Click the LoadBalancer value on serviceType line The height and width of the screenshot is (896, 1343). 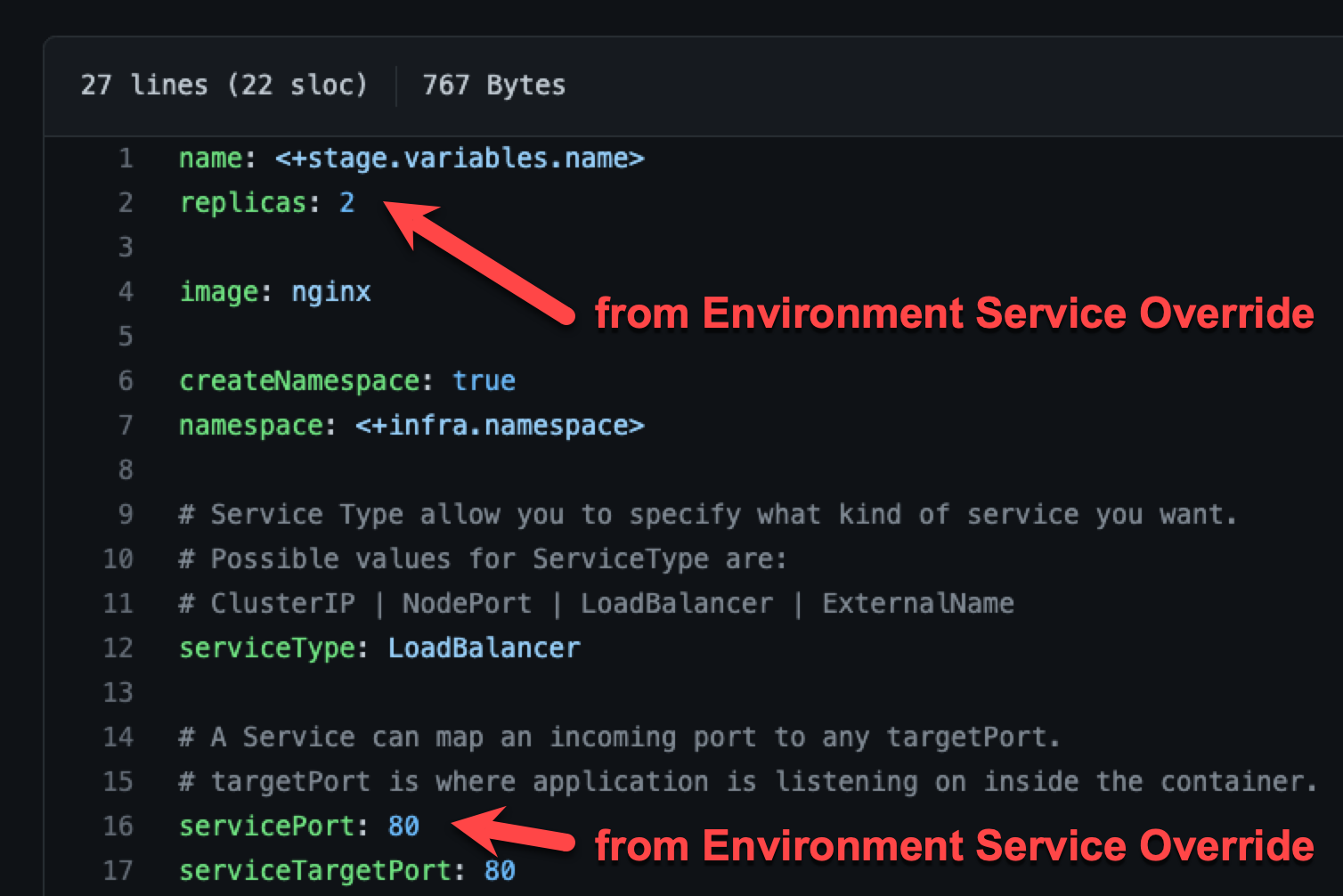point(484,648)
